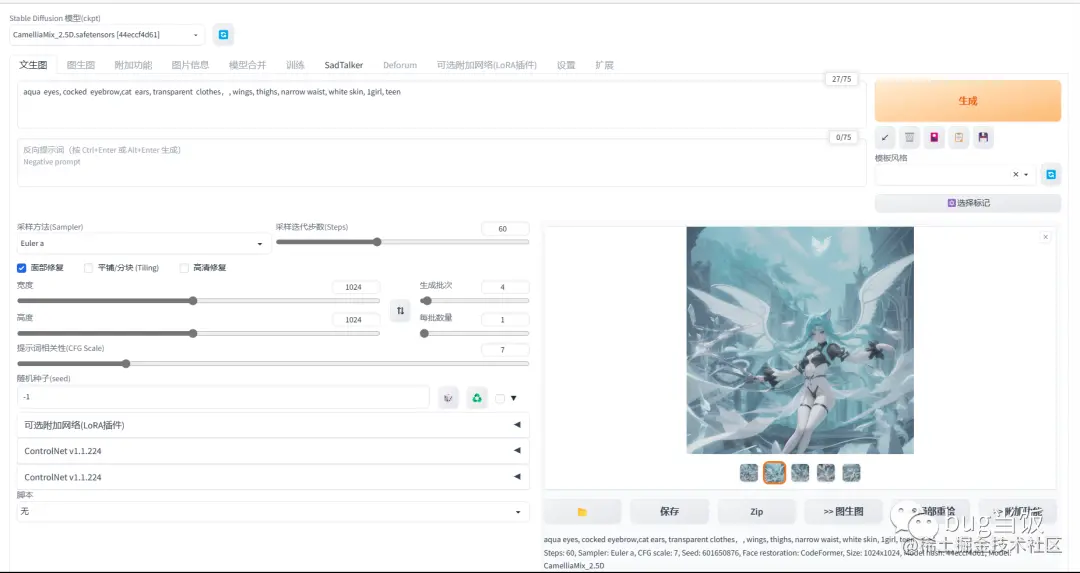Enable the Hires fix (高清修复) checkbox
The height and width of the screenshot is (573, 1080).
[184, 268]
